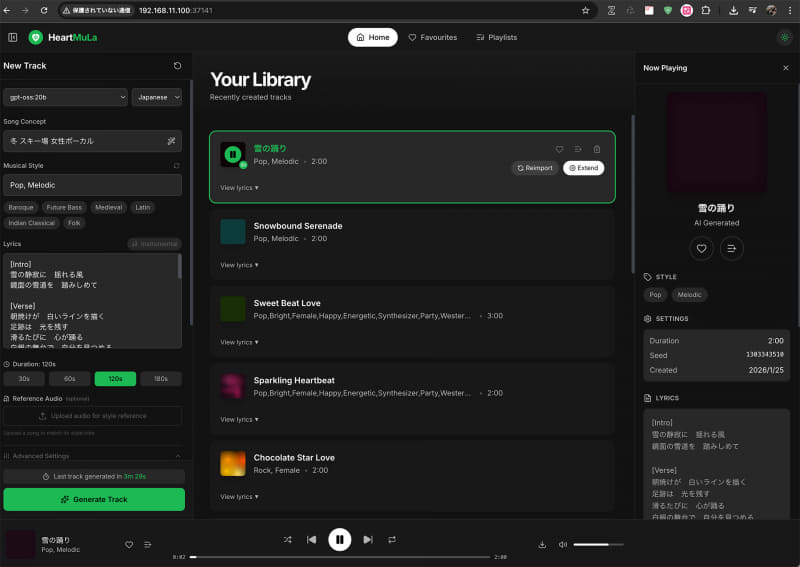Open the Home tab
This screenshot has height=567, width=800.
(x=373, y=37)
